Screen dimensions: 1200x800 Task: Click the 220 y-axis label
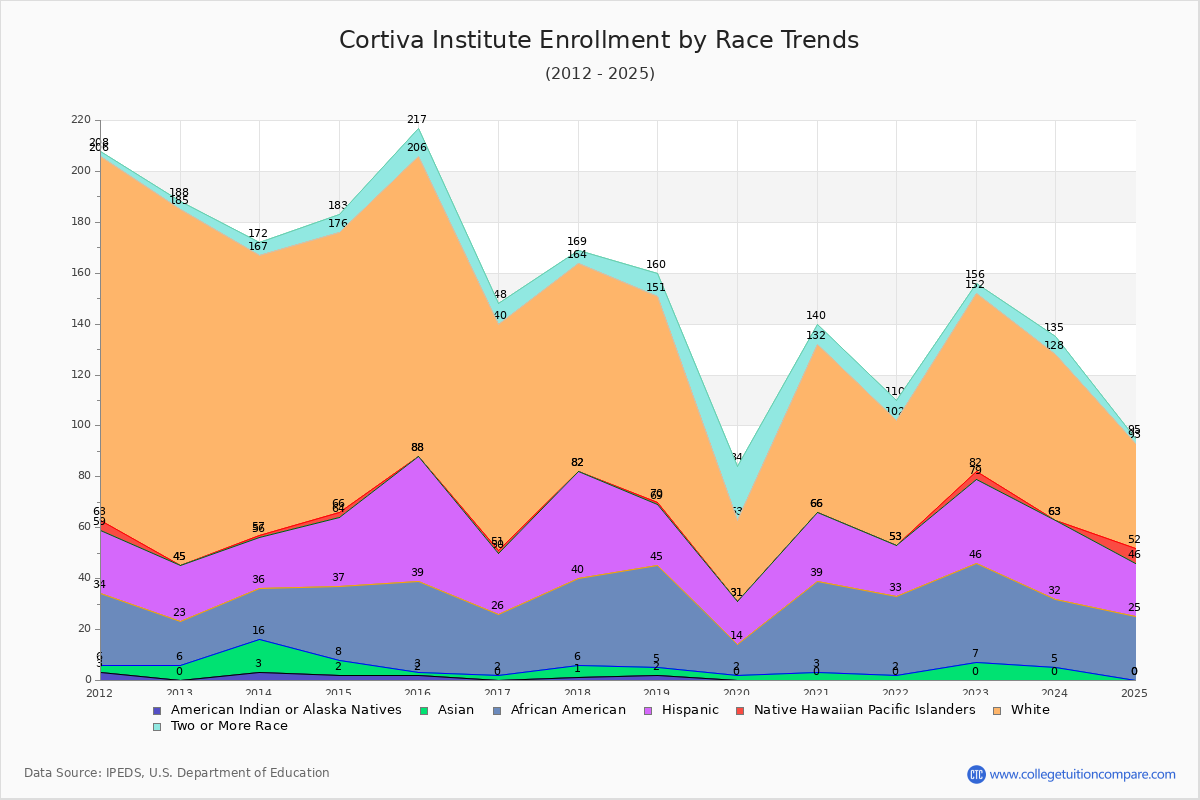pos(83,120)
